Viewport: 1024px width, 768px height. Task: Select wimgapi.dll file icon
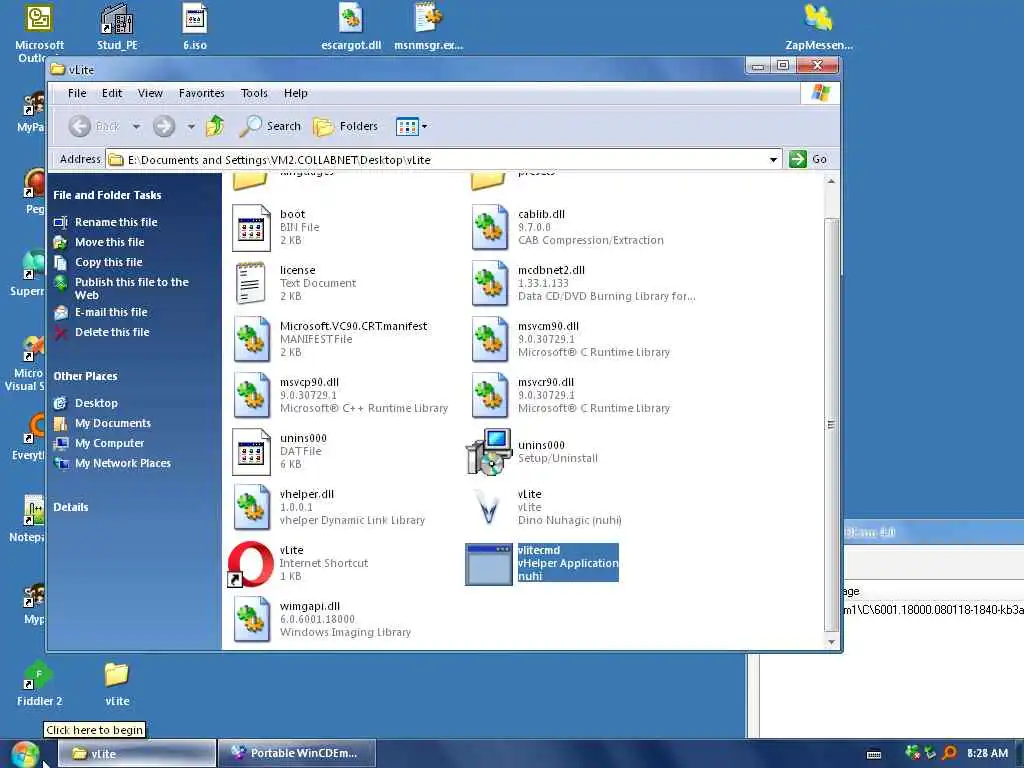coord(252,620)
